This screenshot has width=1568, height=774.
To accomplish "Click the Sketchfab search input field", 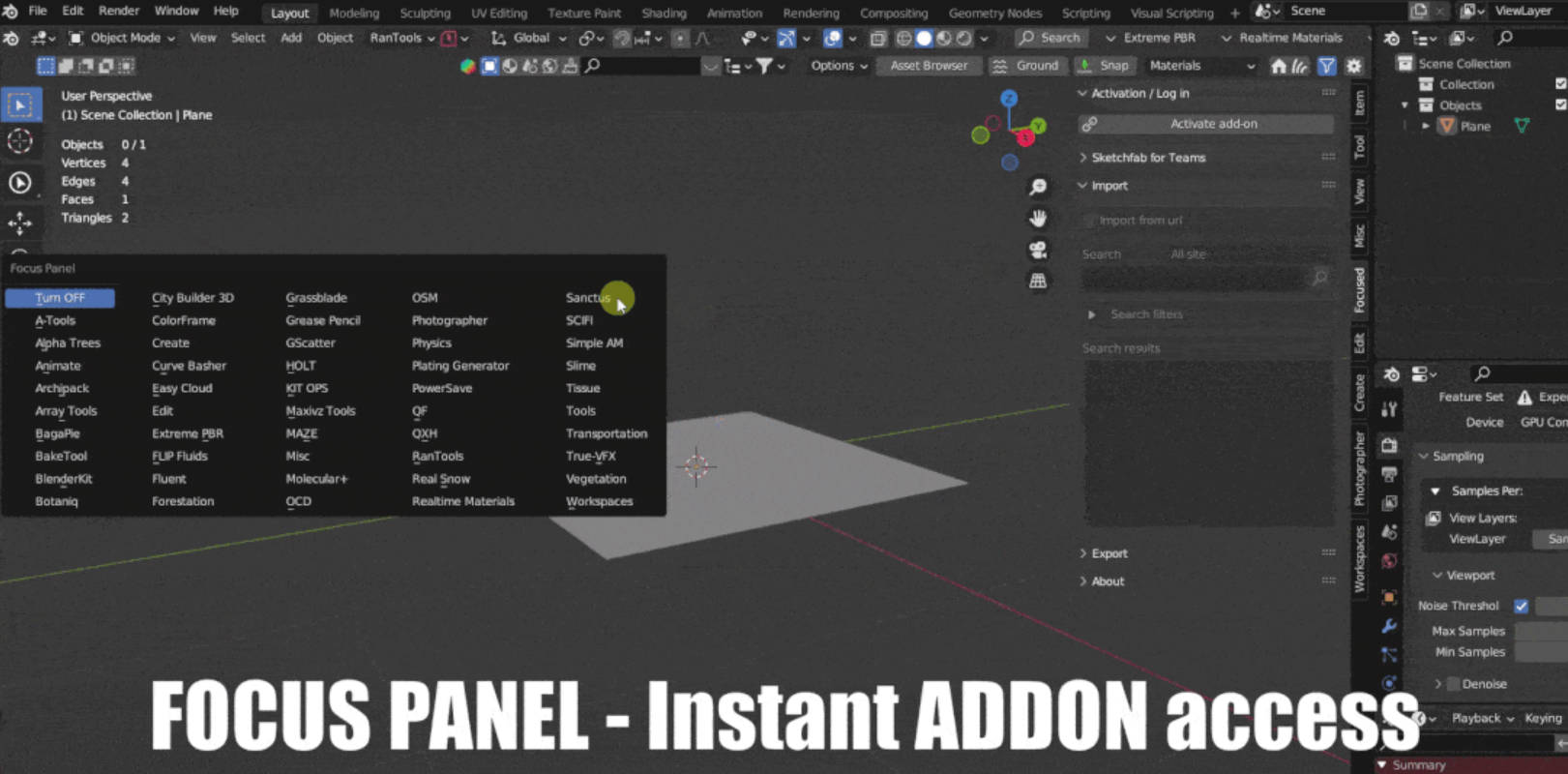I will coord(1196,279).
